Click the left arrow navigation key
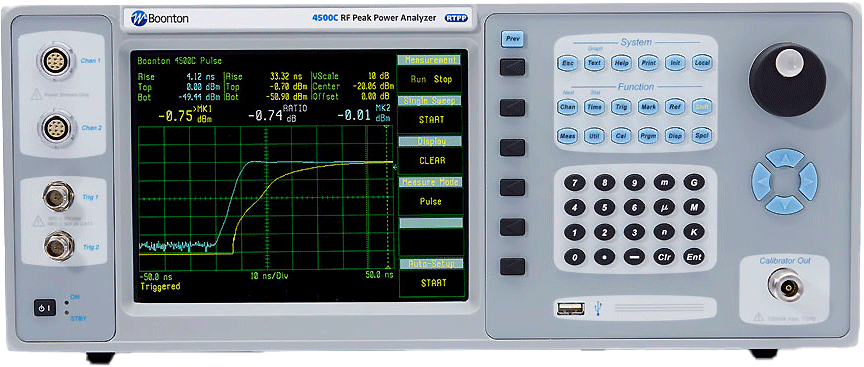 click(x=761, y=181)
